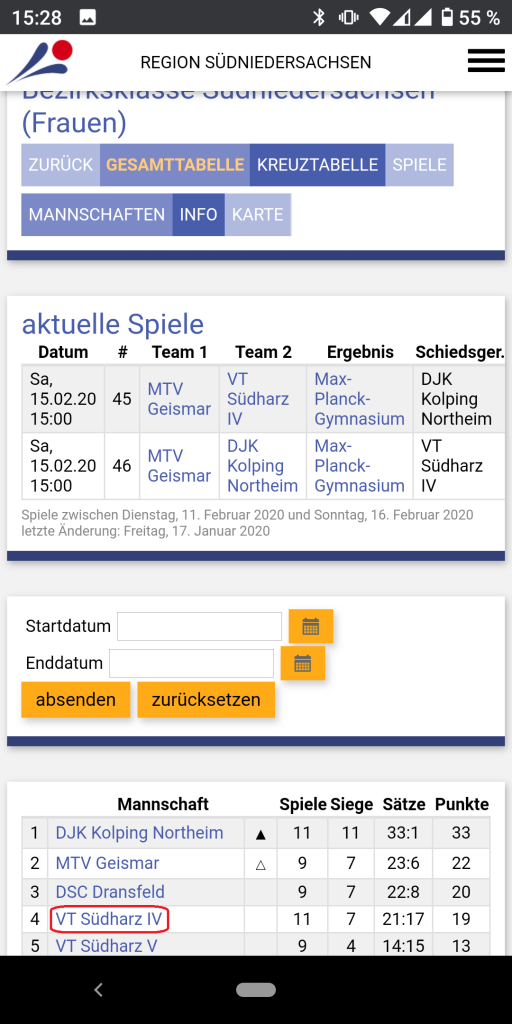Open the Enddatum calendar picker icon
Viewport: 512px width, 1024px height.
(303, 664)
